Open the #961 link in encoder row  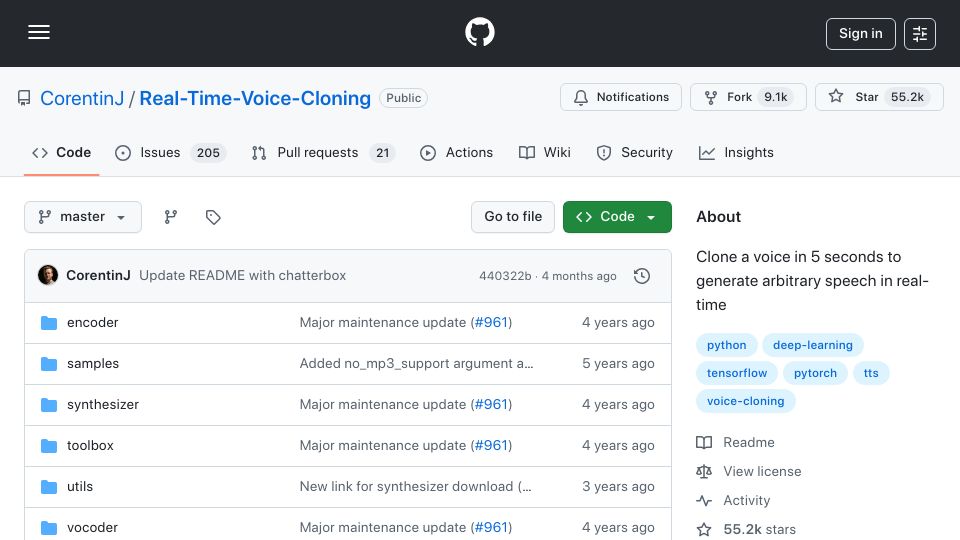[491, 323]
